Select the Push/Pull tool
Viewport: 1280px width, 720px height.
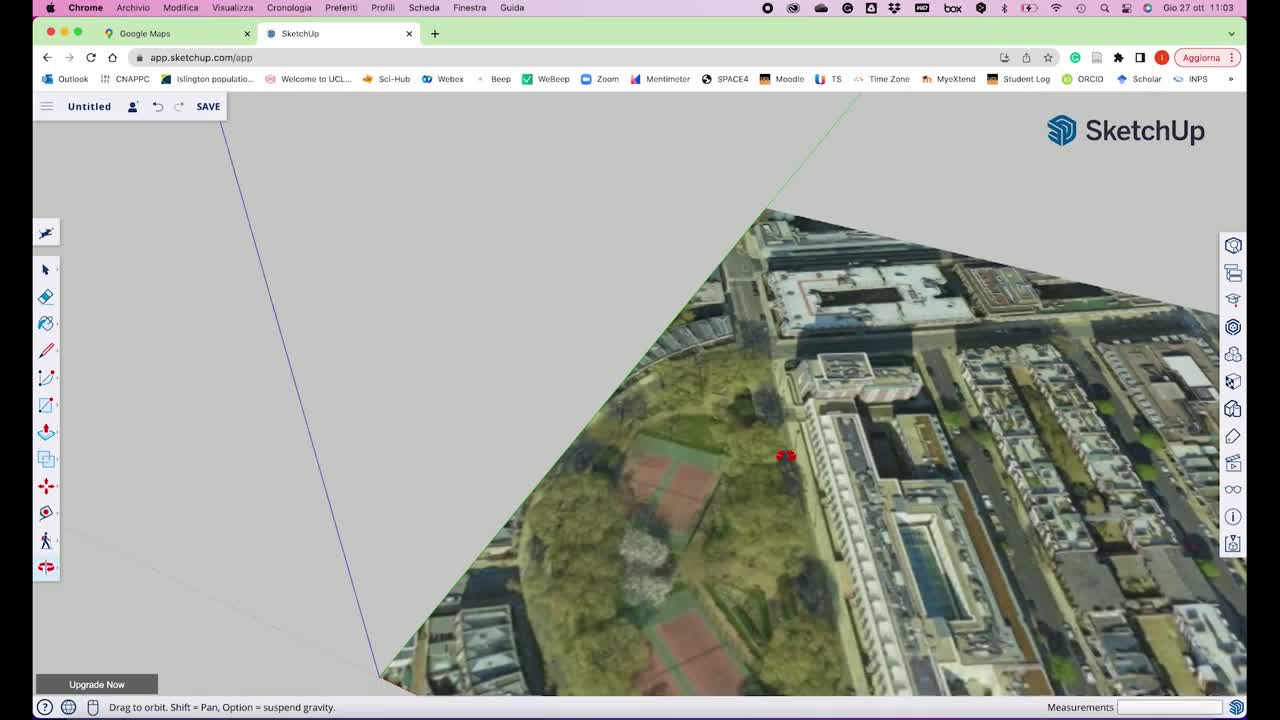click(x=46, y=432)
